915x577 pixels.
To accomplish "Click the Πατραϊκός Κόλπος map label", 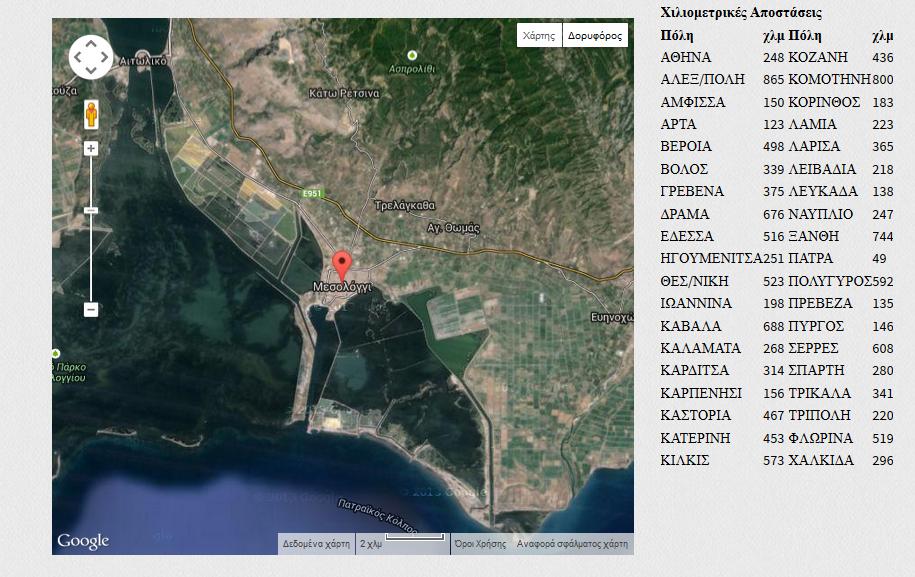I will coord(378,516).
